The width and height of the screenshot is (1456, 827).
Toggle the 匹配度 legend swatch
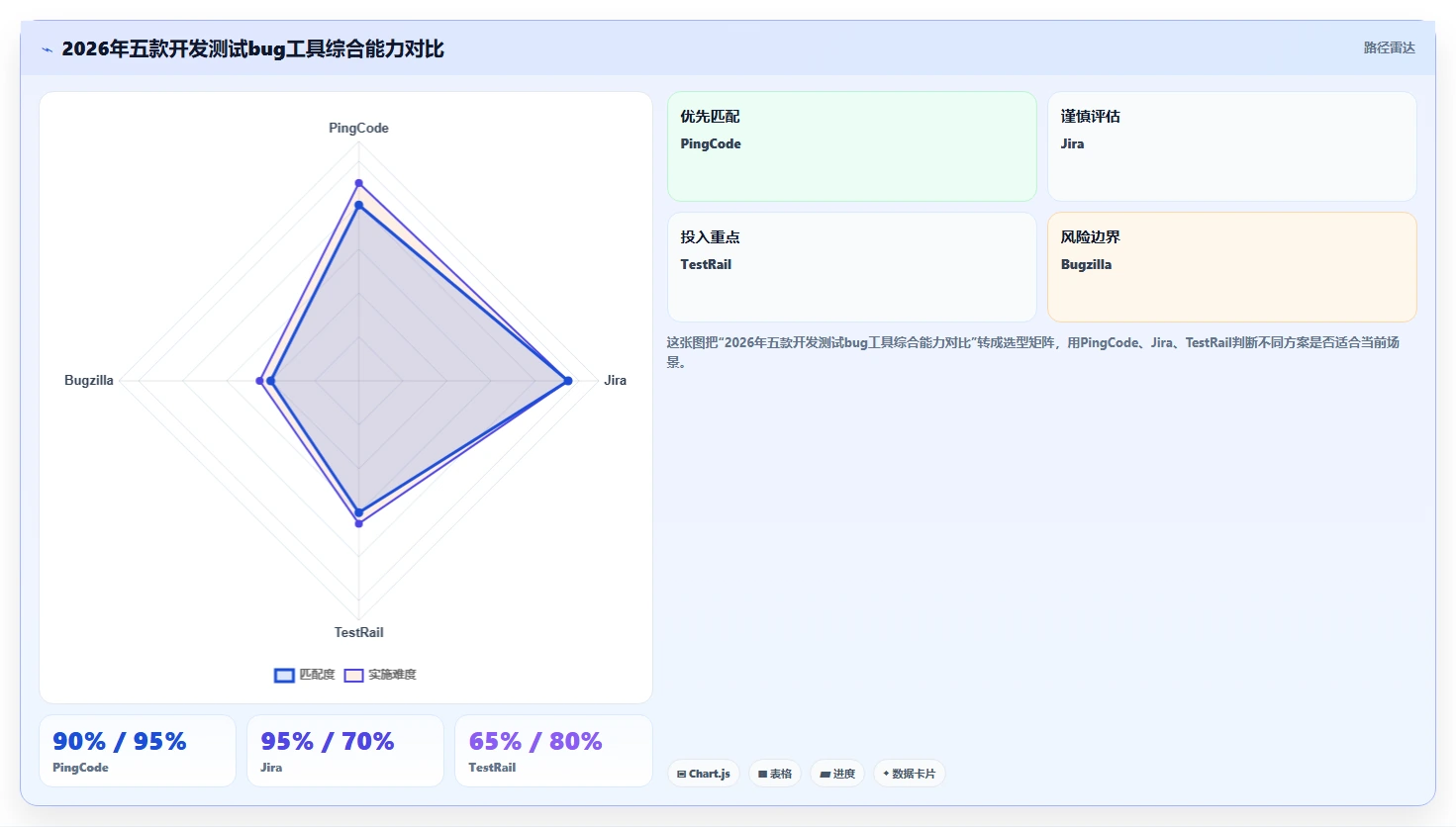pyautogui.click(x=284, y=675)
